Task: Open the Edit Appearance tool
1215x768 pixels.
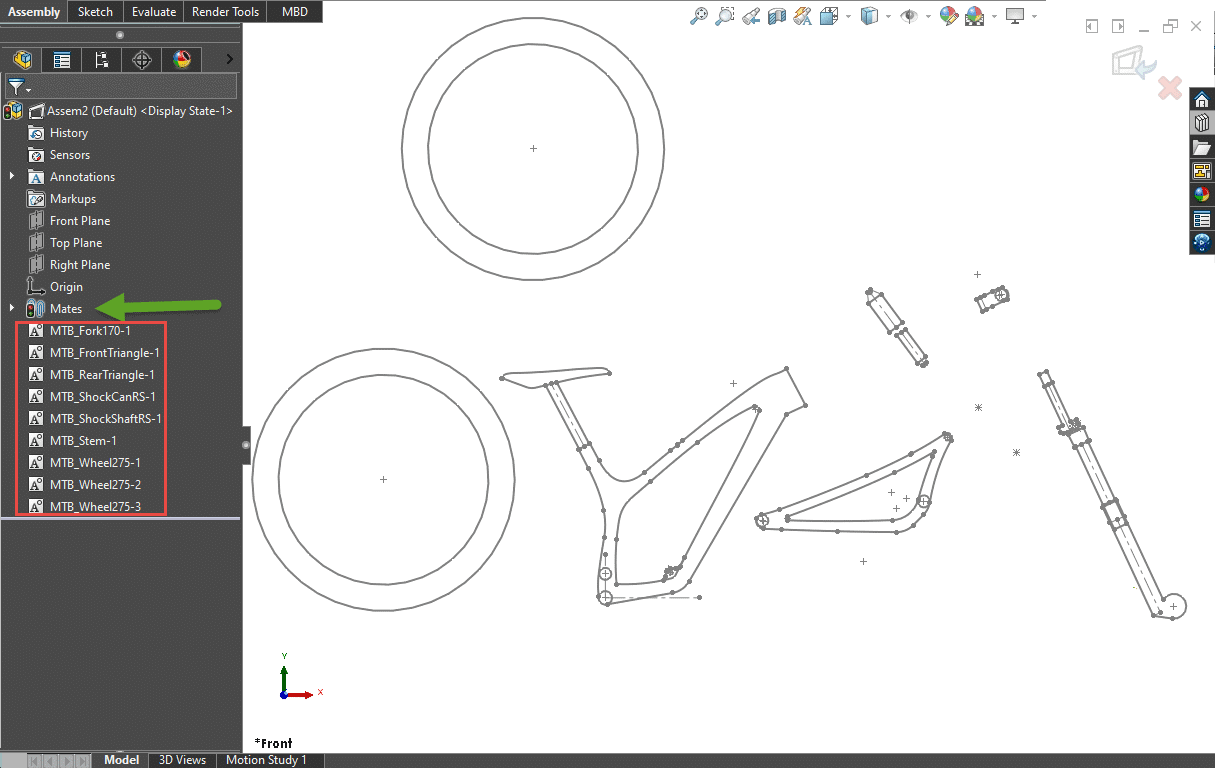Action: click(948, 16)
